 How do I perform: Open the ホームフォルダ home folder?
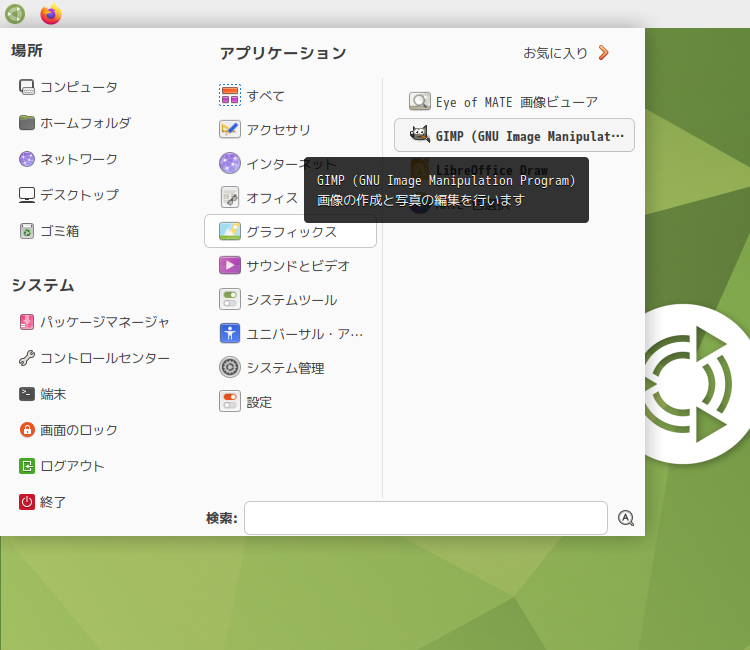pyautogui.click(x=75, y=123)
